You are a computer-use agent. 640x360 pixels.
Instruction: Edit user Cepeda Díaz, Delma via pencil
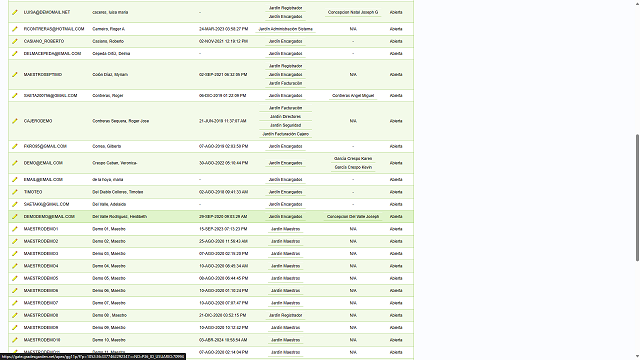point(15,53)
